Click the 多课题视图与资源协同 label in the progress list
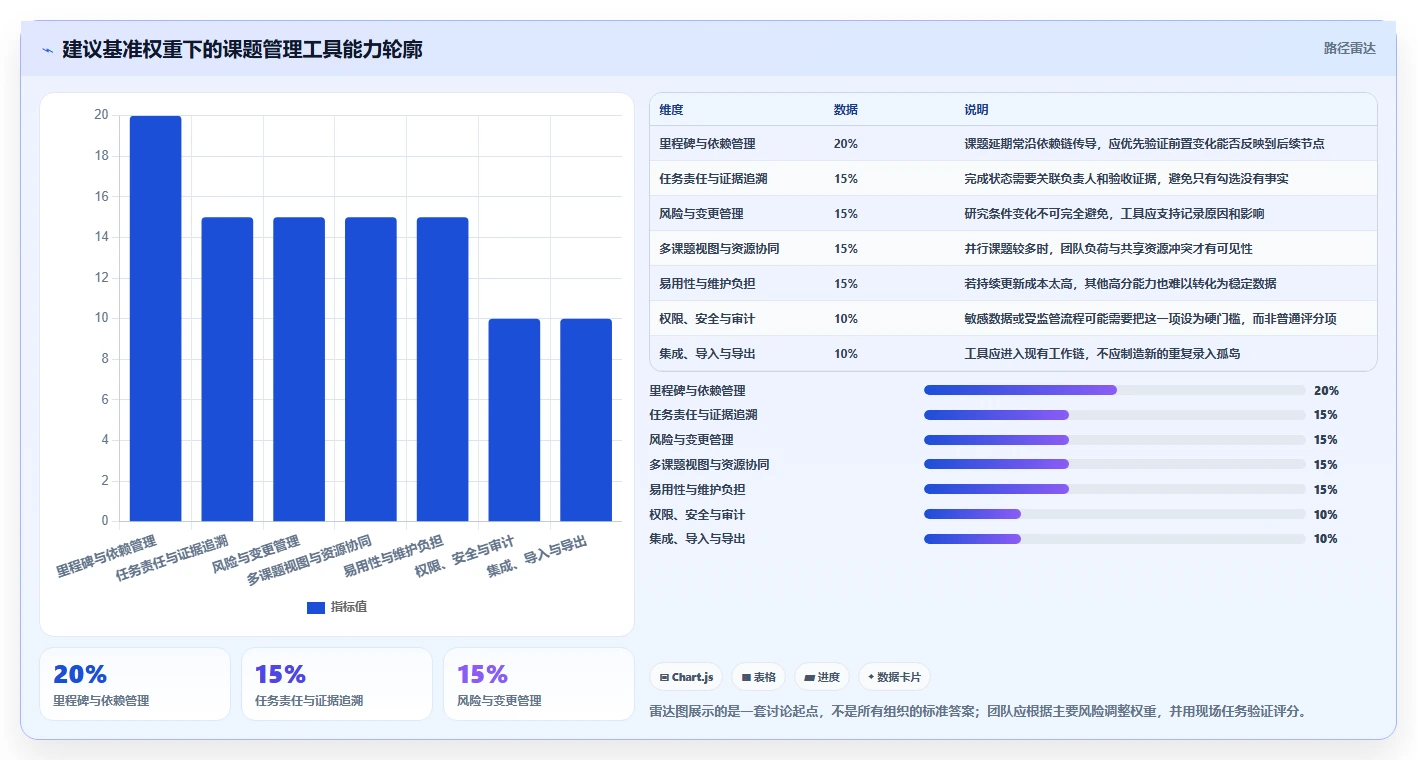 point(709,464)
